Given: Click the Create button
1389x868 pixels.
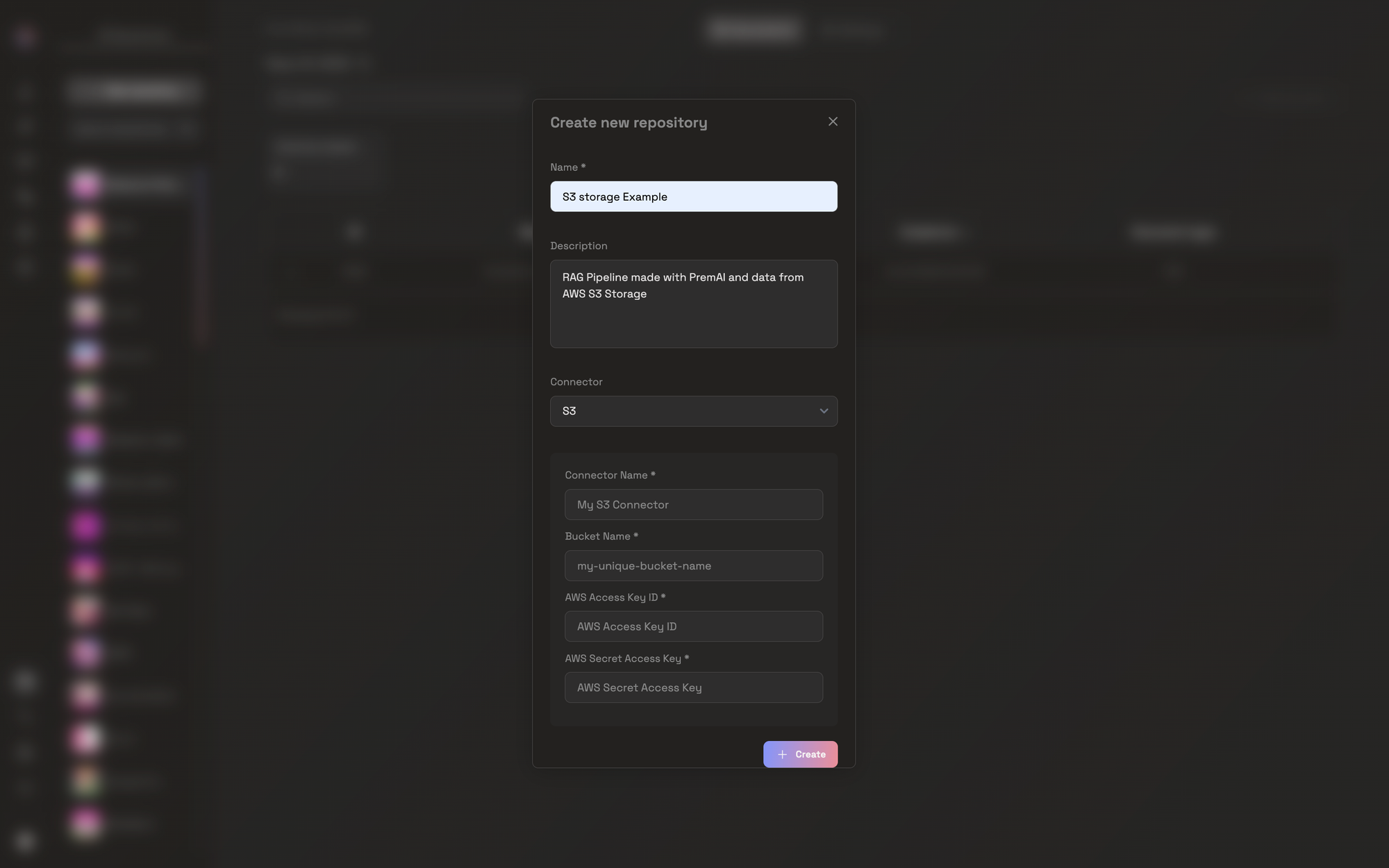Looking at the screenshot, I should point(800,754).
